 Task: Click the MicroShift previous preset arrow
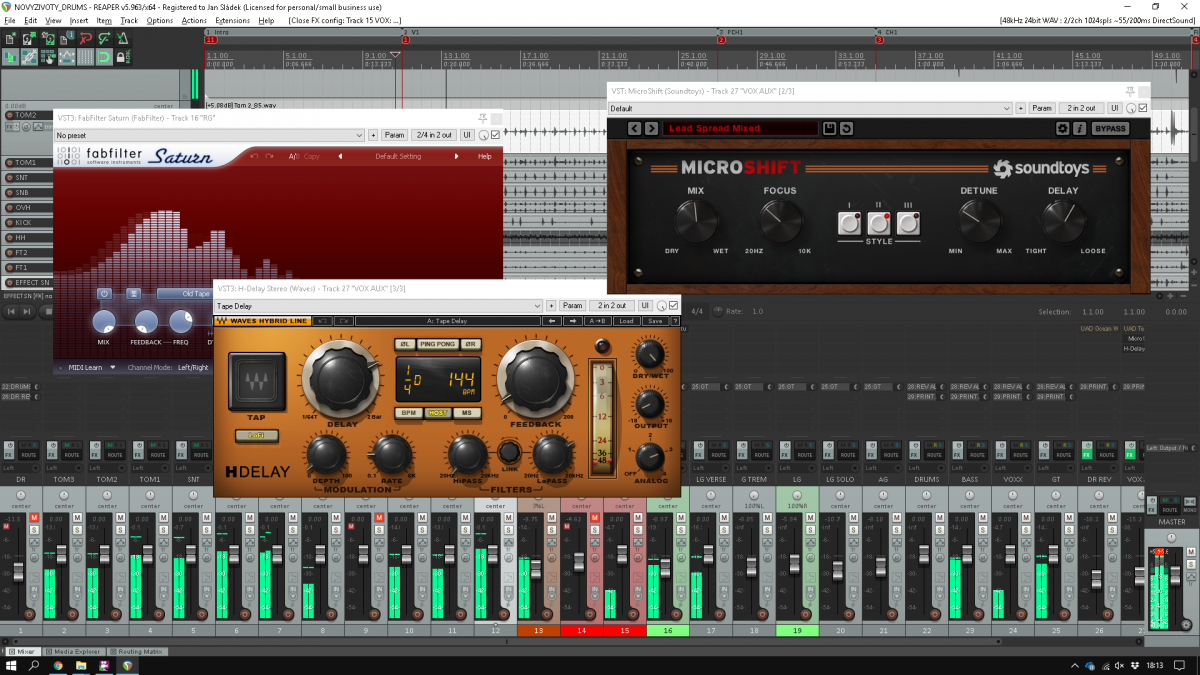(634, 128)
